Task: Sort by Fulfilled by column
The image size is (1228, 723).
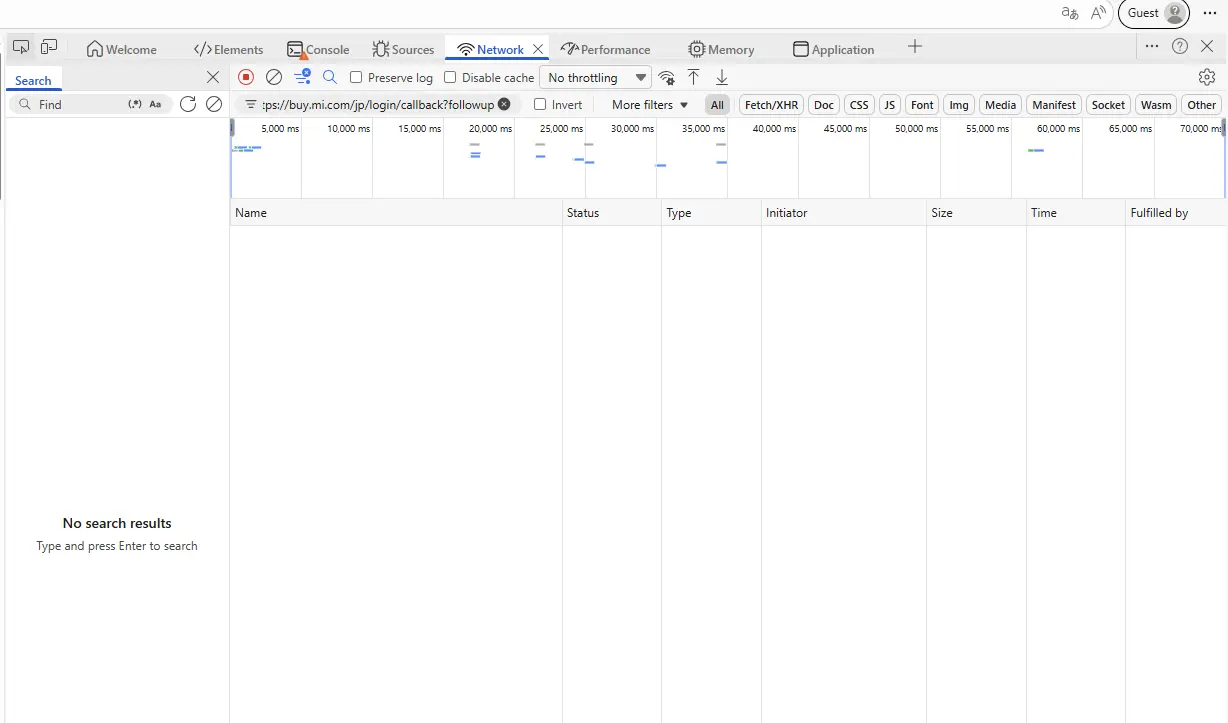Action: [x=1176, y=213]
